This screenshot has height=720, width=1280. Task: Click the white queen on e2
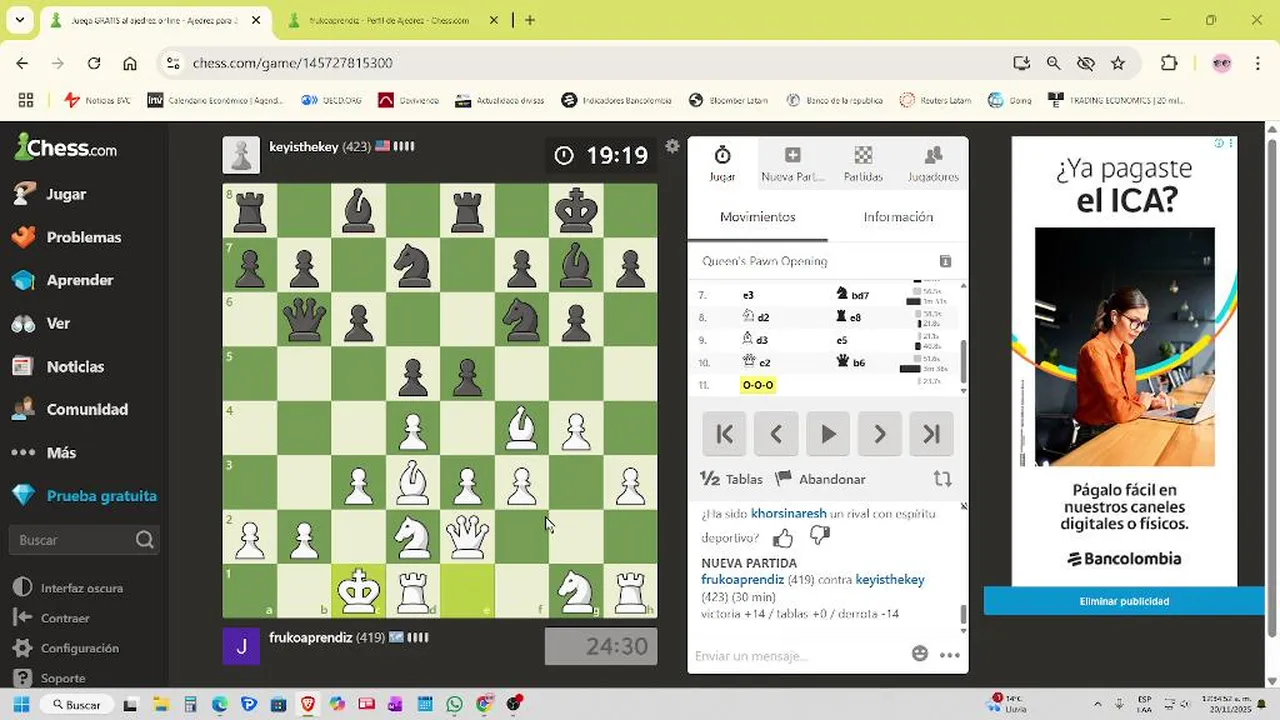click(467, 537)
